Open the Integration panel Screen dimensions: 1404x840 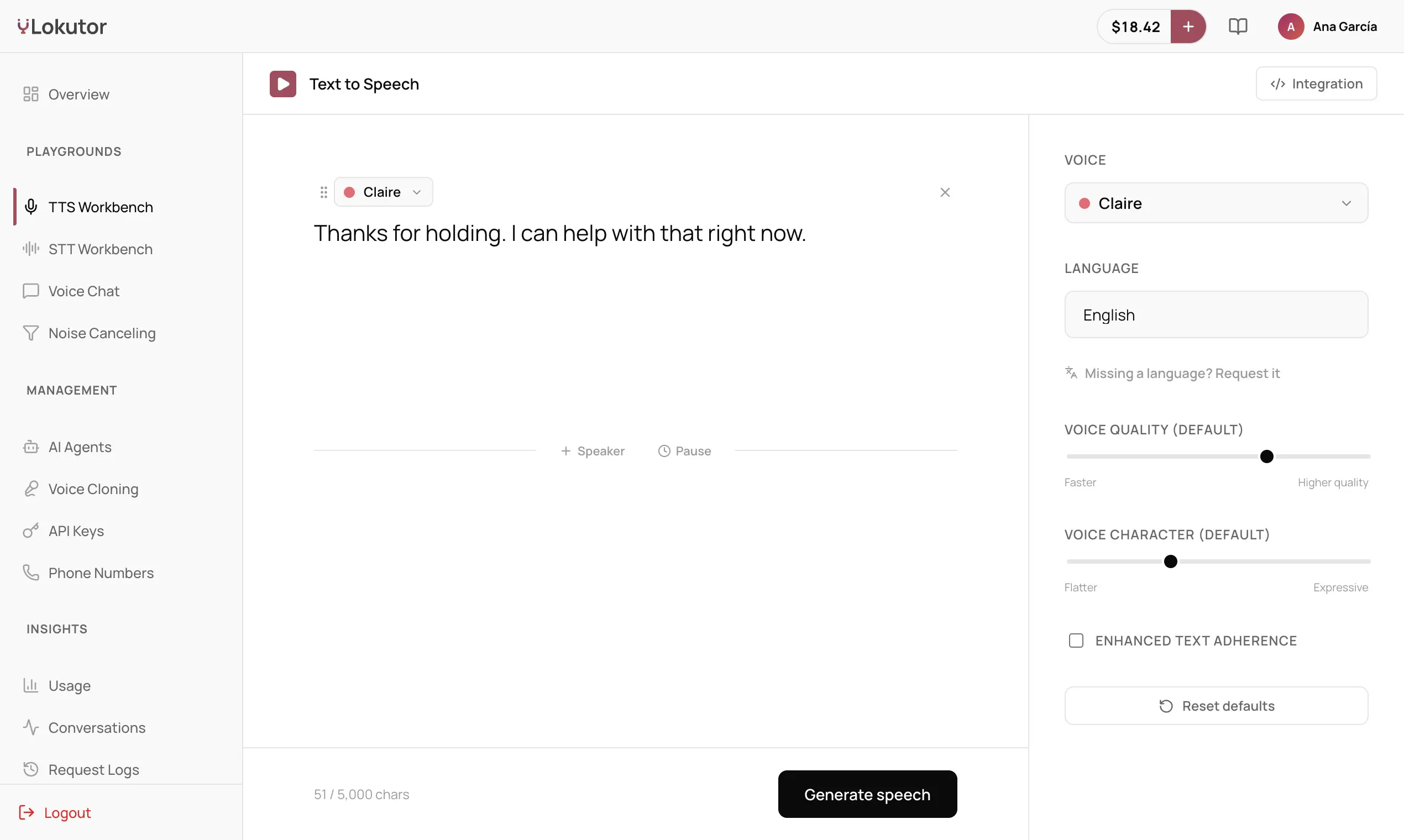[x=1316, y=84]
